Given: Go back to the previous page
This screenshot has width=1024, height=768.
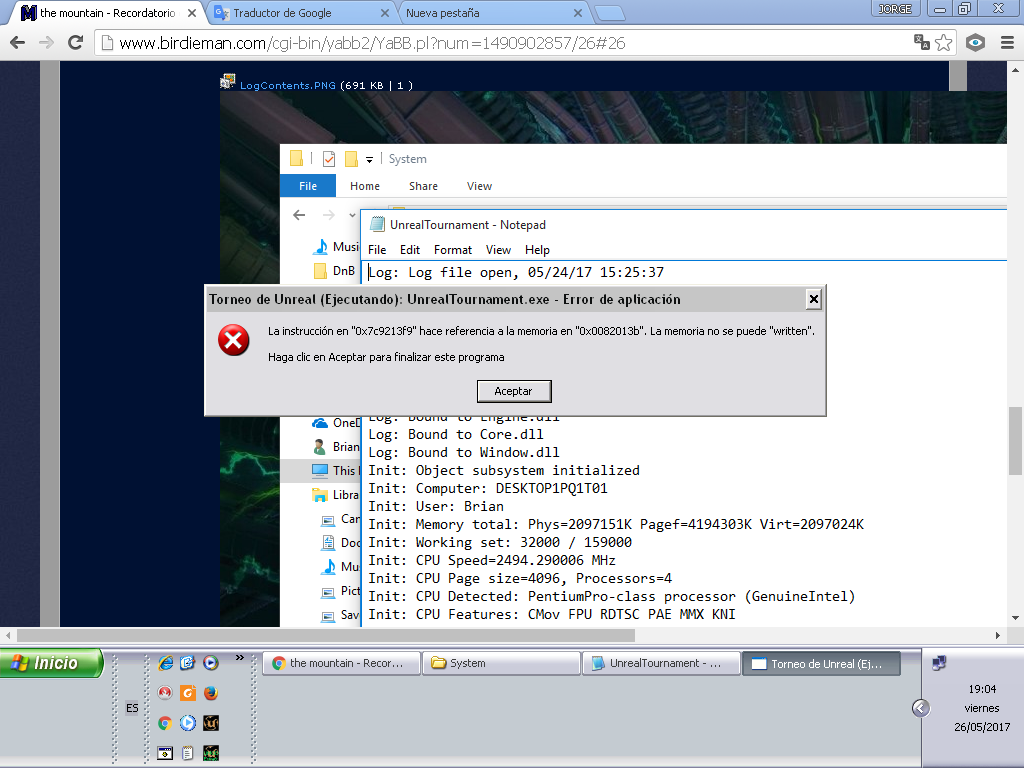Looking at the screenshot, I should (x=18, y=43).
